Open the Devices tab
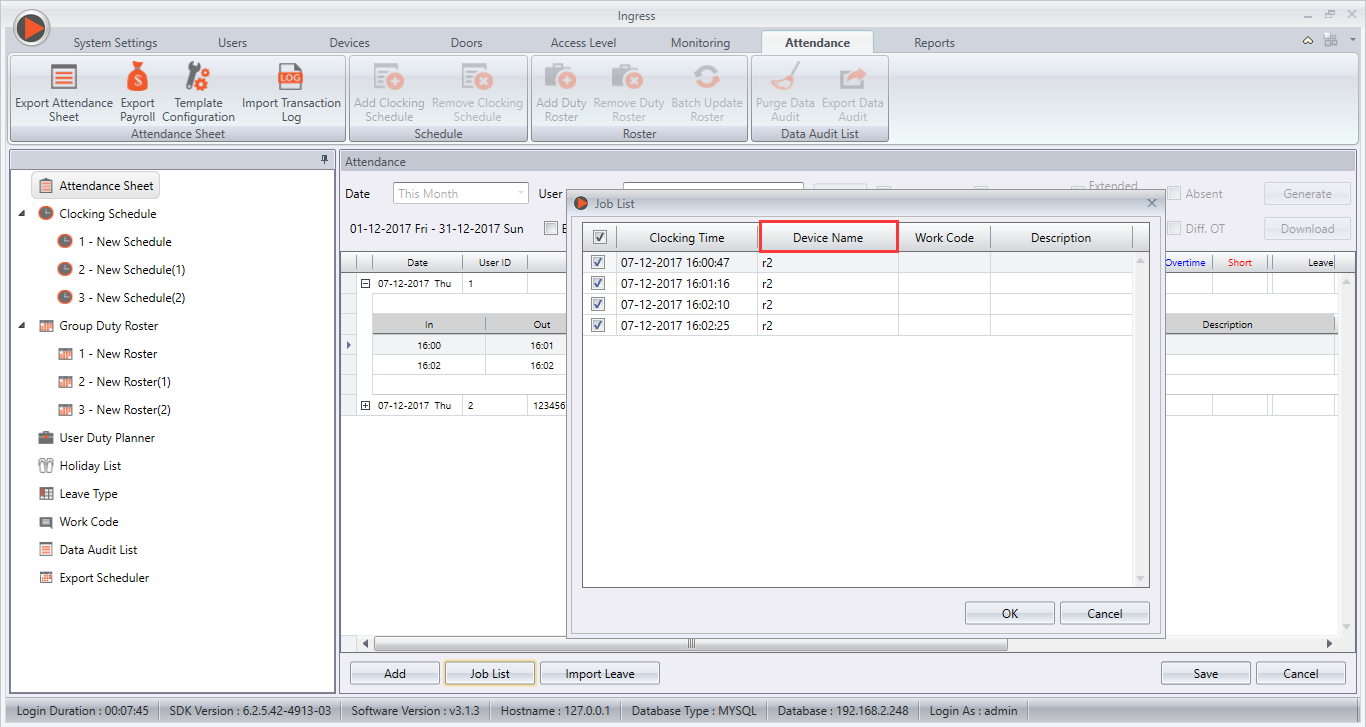This screenshot has height=727, width=1366. [x=349, y=43]
